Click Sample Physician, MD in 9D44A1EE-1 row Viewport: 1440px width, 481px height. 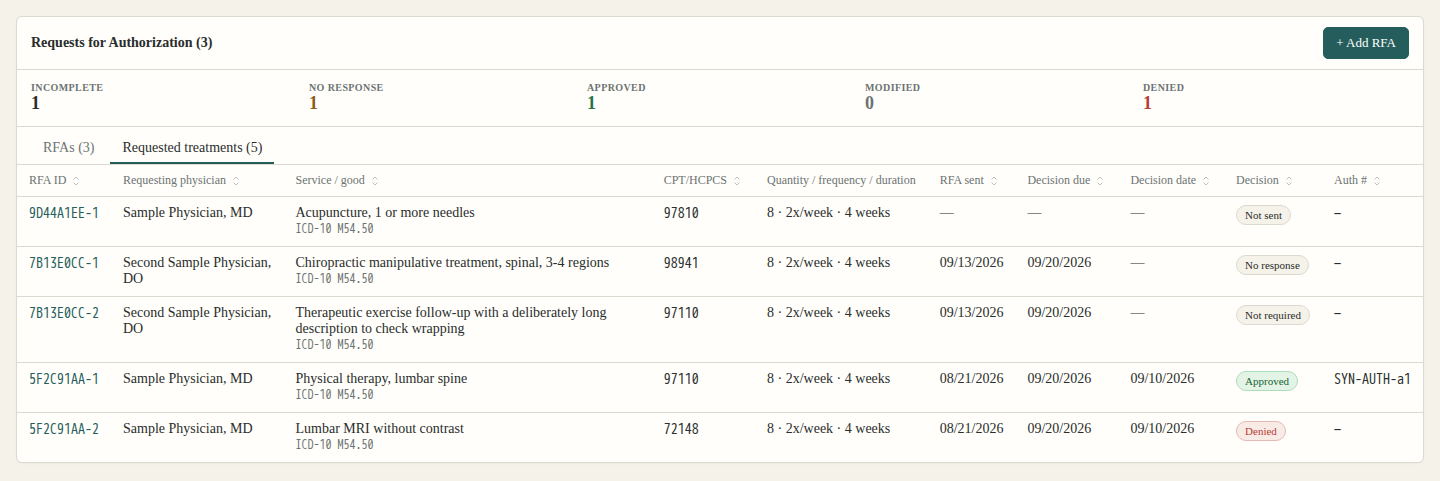tap(188, 213)
